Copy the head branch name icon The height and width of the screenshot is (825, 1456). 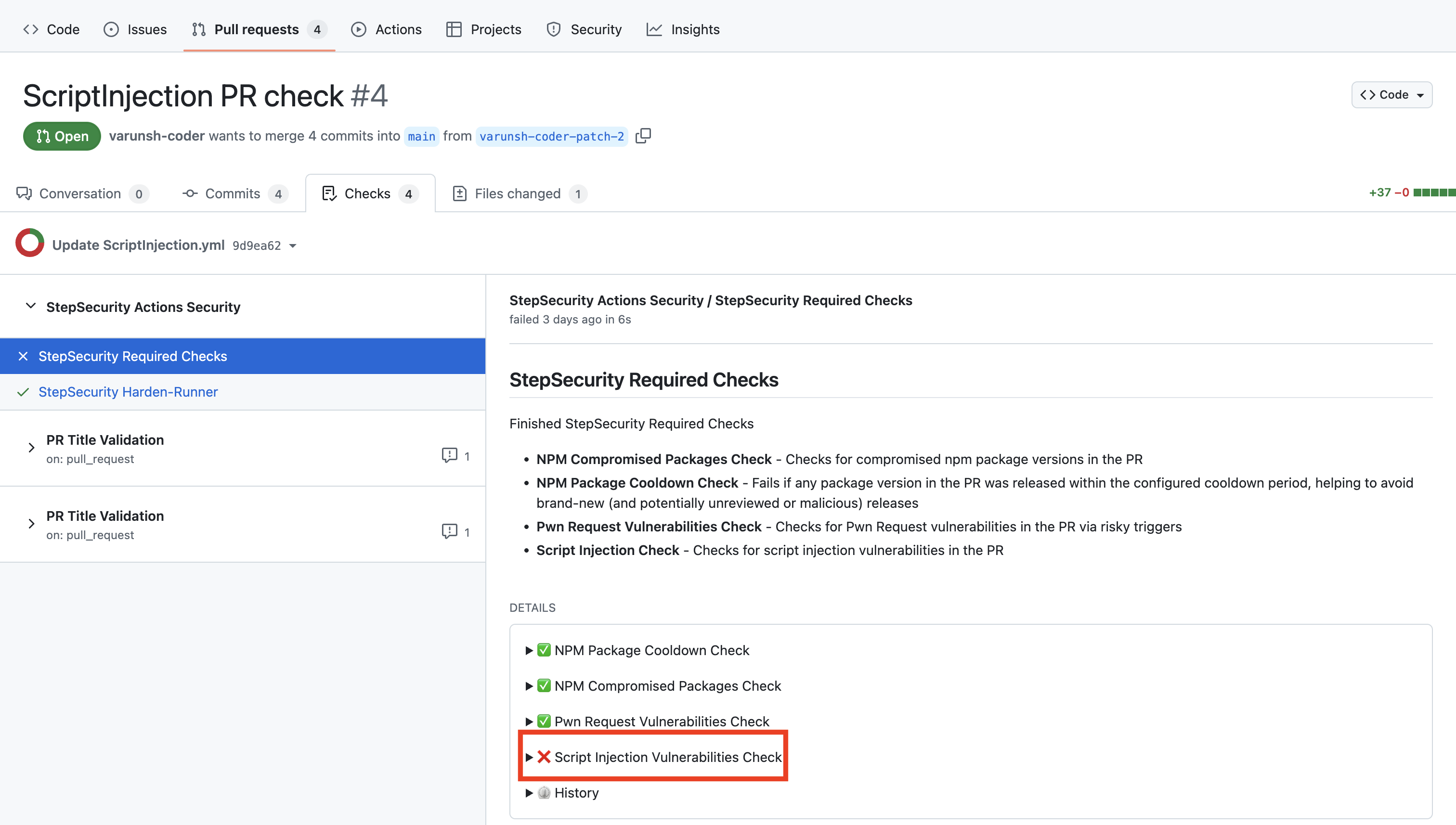(643, 136)
